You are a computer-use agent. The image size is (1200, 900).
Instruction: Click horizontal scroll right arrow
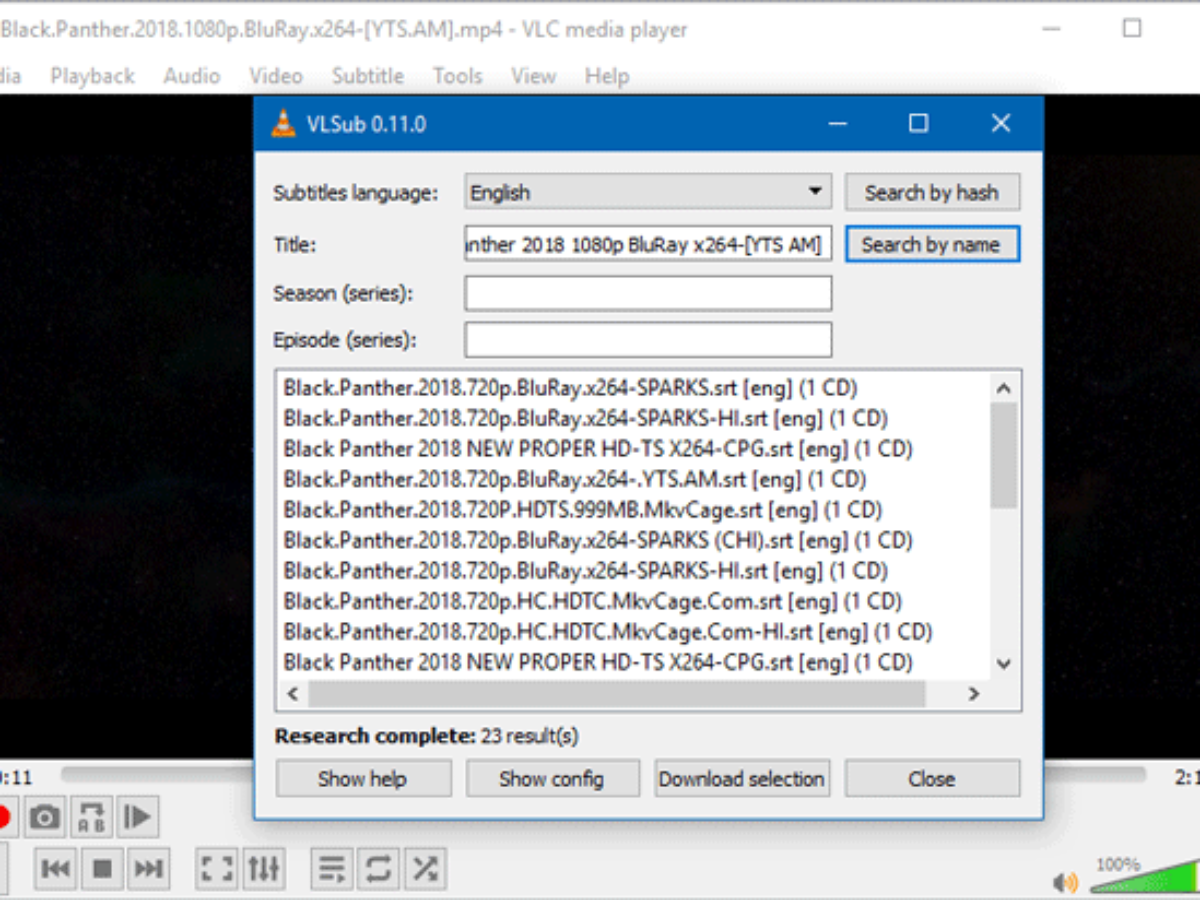(x=973, y=694)
